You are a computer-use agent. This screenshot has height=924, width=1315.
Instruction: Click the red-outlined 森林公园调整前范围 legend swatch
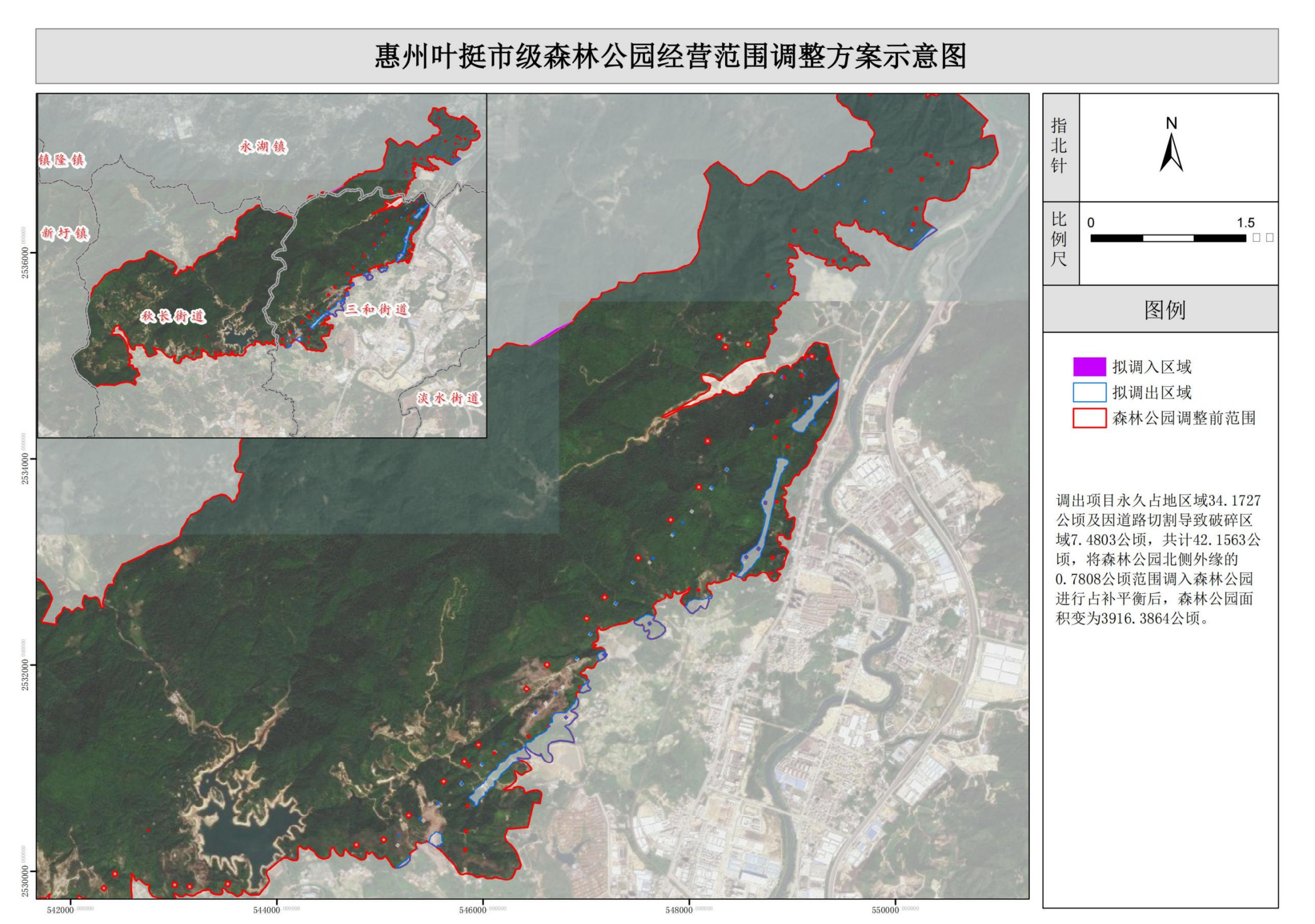(x=1089, y=418)
